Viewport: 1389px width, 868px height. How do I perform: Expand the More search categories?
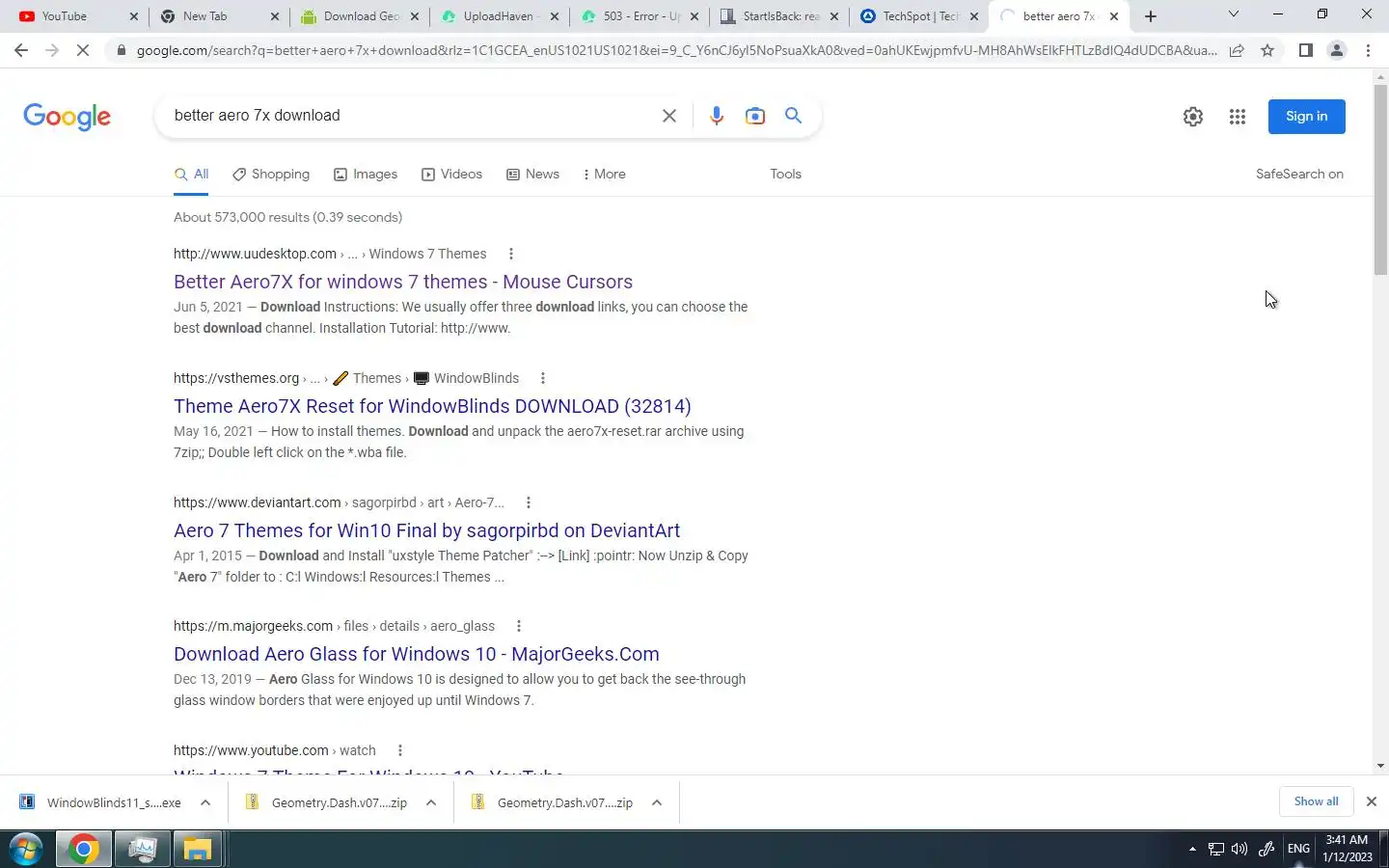(604, 175)
